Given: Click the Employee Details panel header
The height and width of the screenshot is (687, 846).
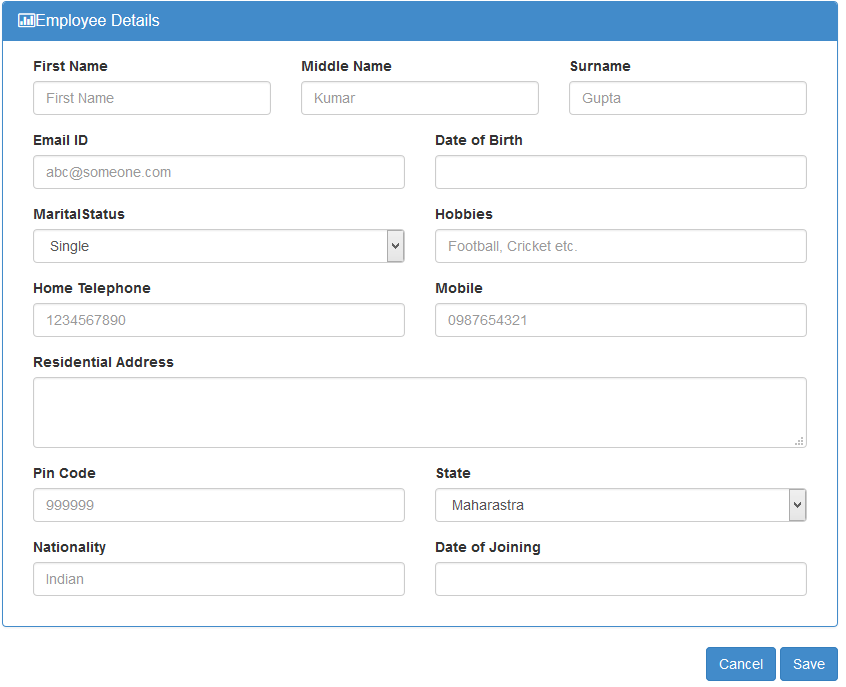Looking at the screenshot, I should coord(420,20).
